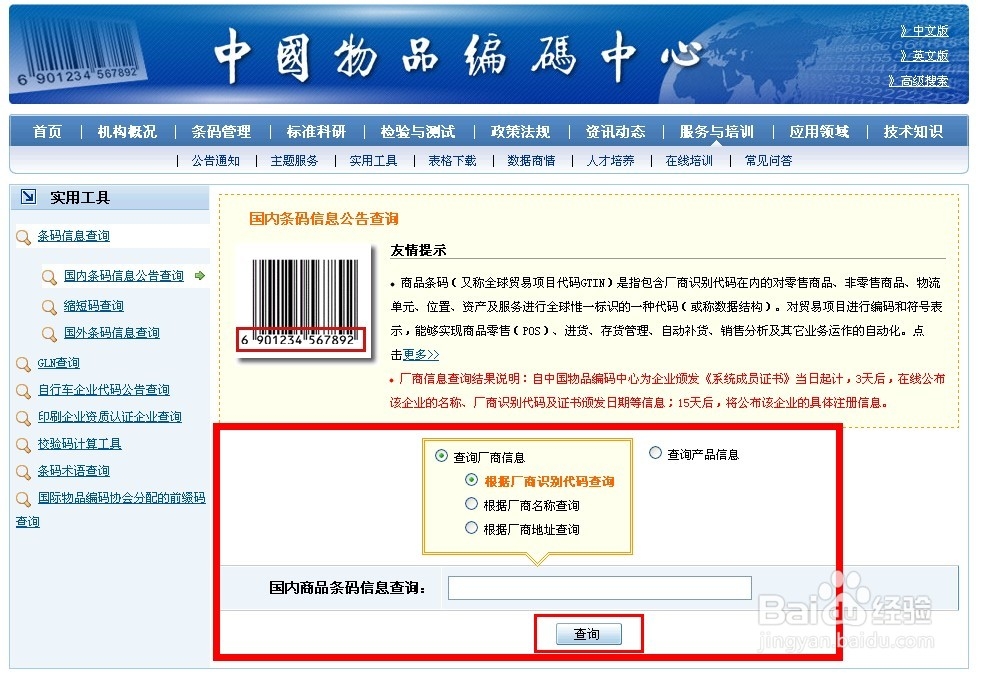Image resolution: width=987 pixels, height=675 pixels.
Task: Open 印刷企业资质认证企业查询 link
Action: [x=110, y=417]
